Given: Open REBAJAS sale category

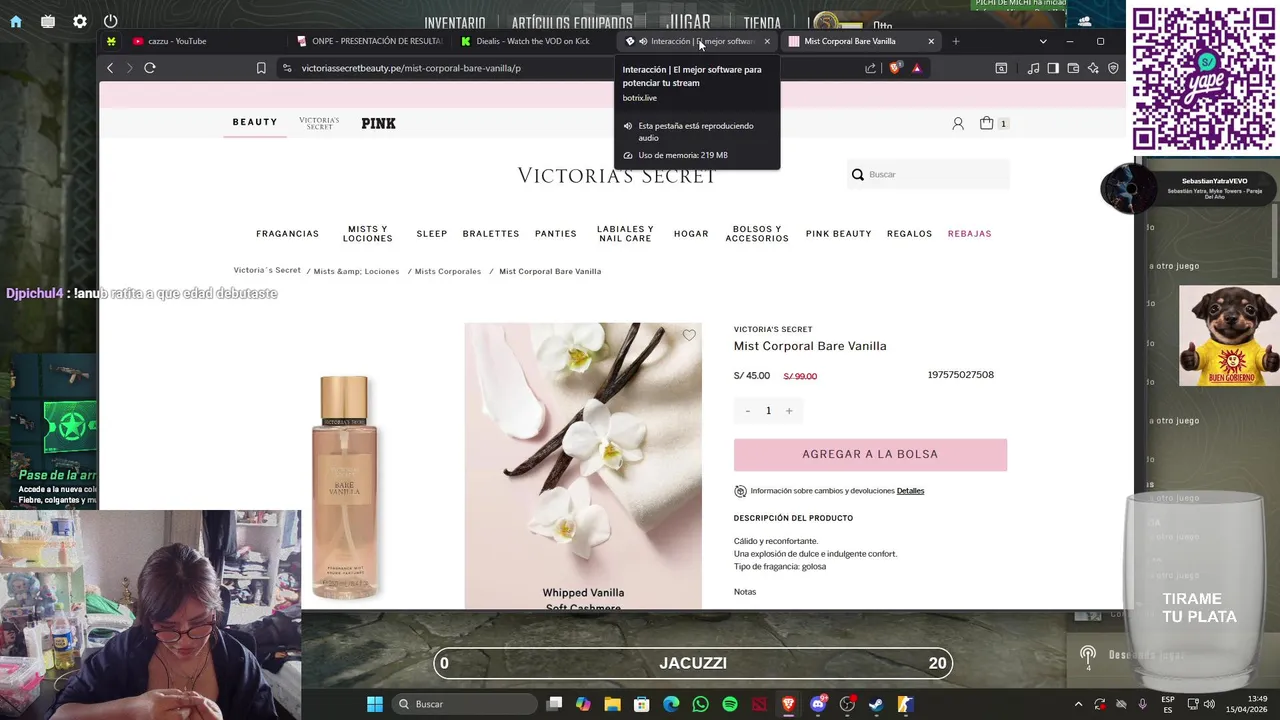Looking at the screenshot, I should (970, 234).
